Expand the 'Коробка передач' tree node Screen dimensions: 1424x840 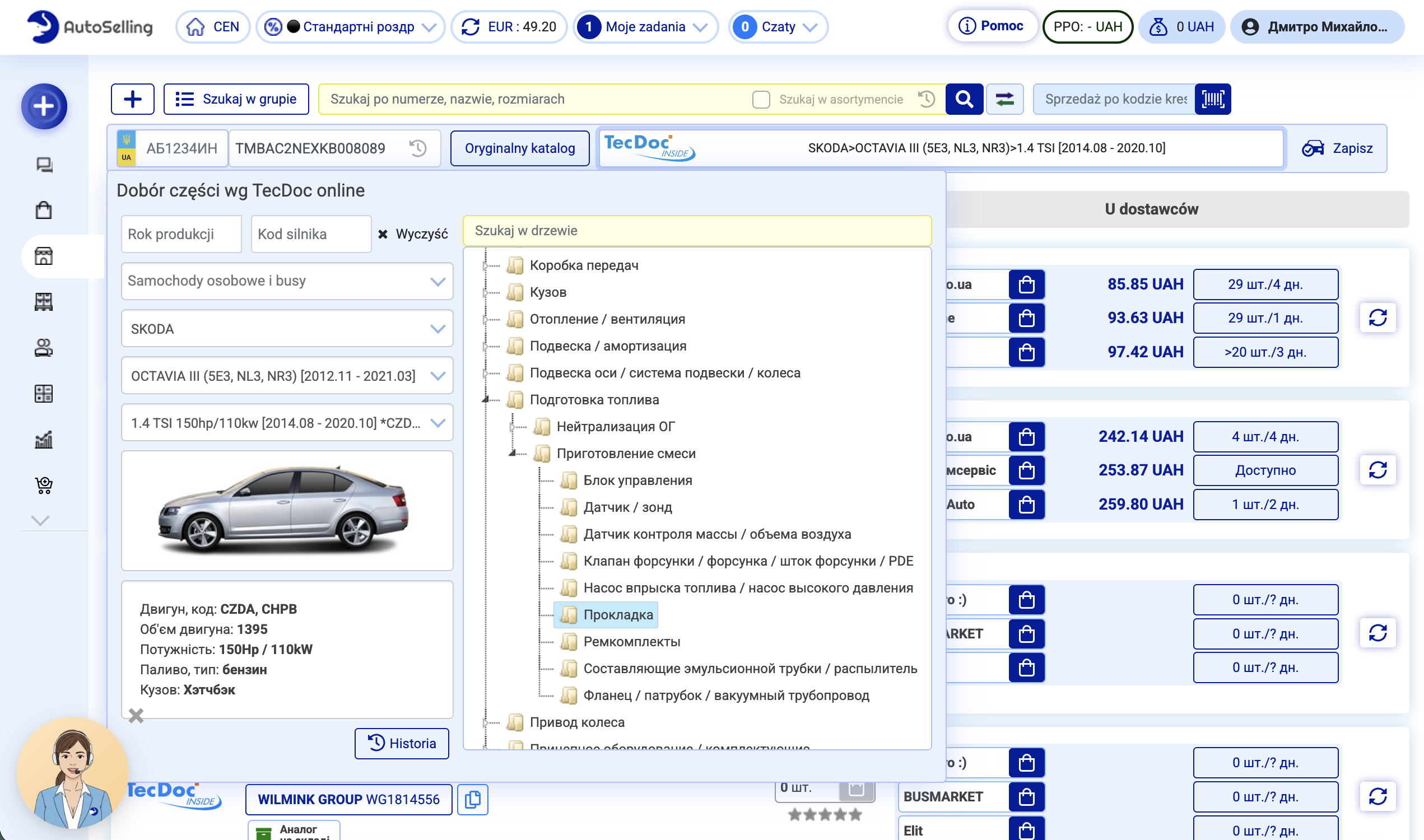click(x=485, y=265)
